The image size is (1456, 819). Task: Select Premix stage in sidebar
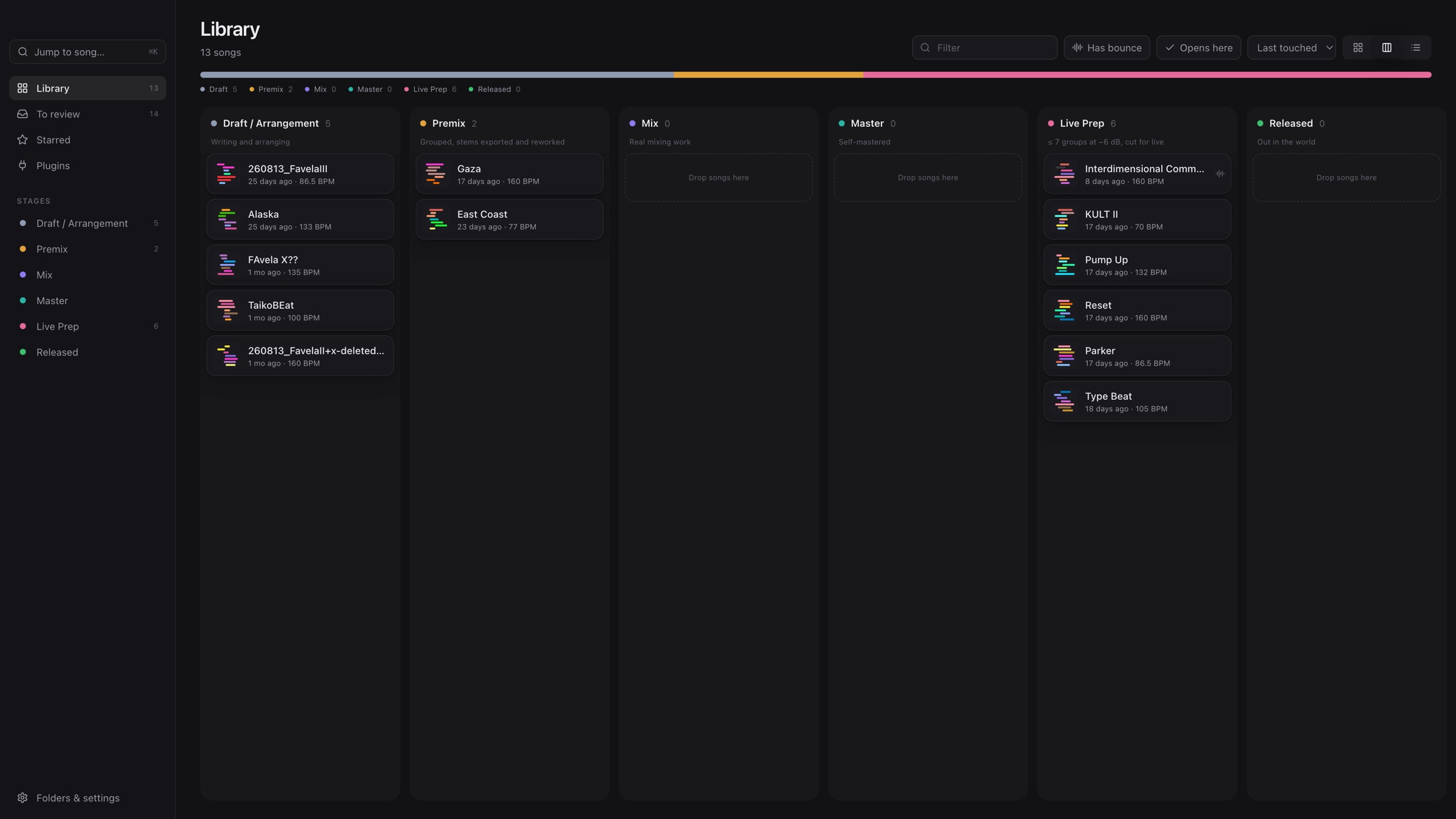(x=87, y=249)
